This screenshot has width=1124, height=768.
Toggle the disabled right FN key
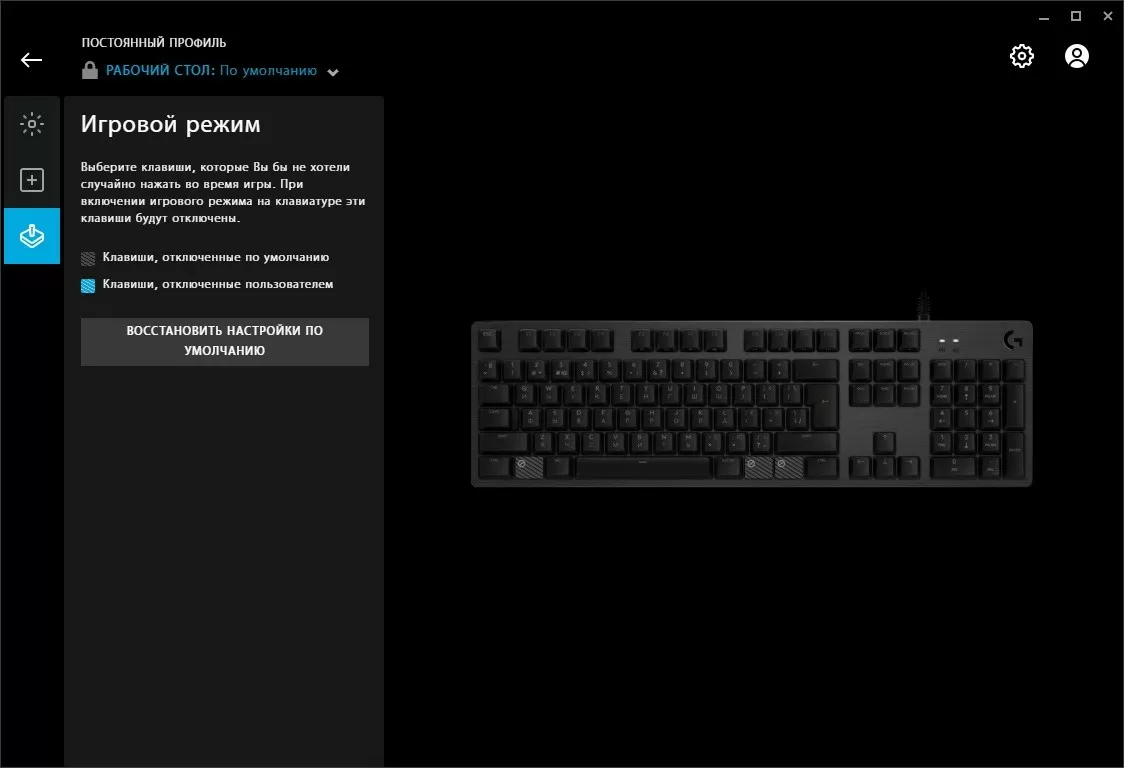click(758, 467)
